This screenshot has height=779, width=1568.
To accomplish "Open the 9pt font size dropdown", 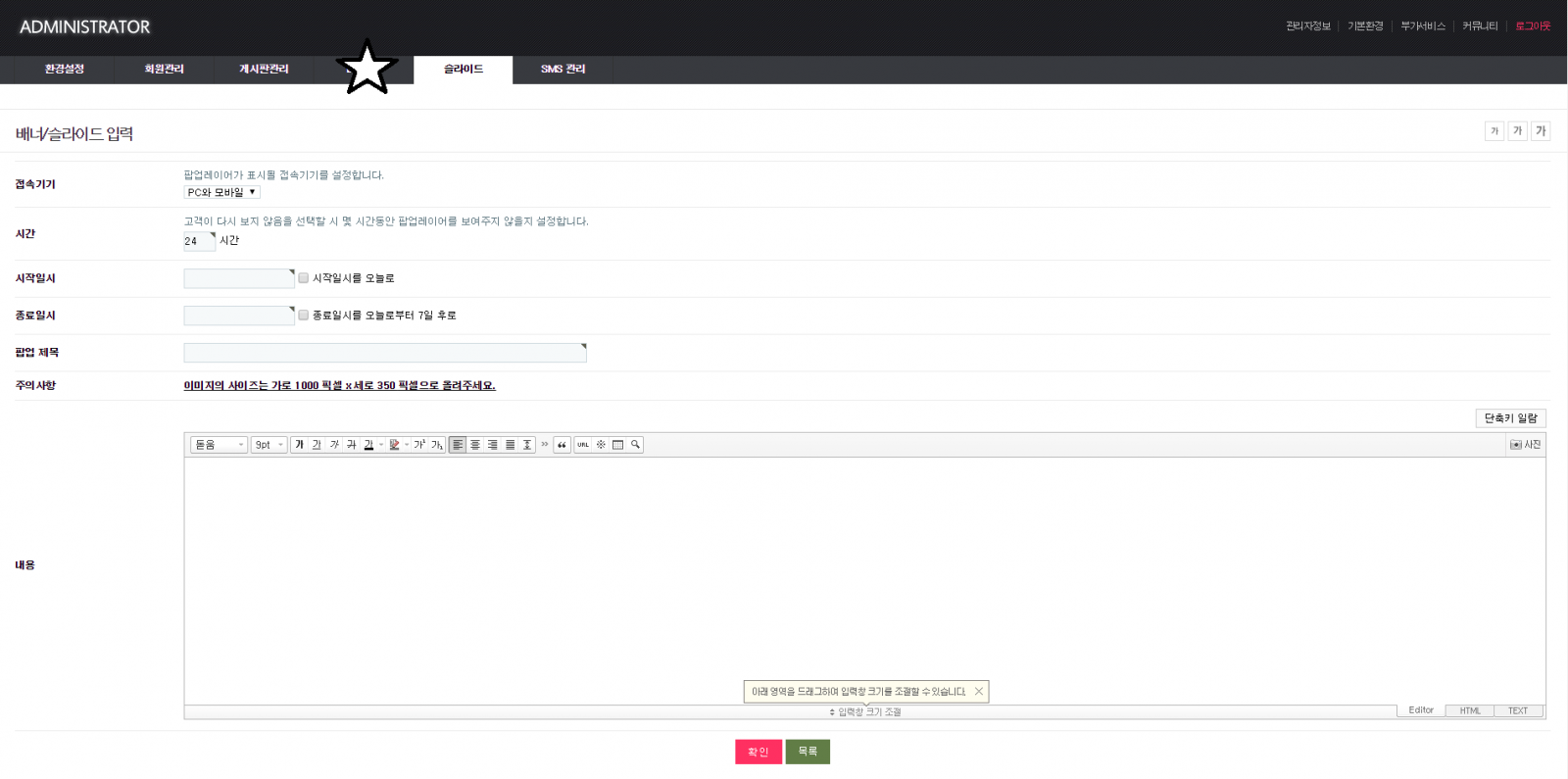I will click(269, 445).
